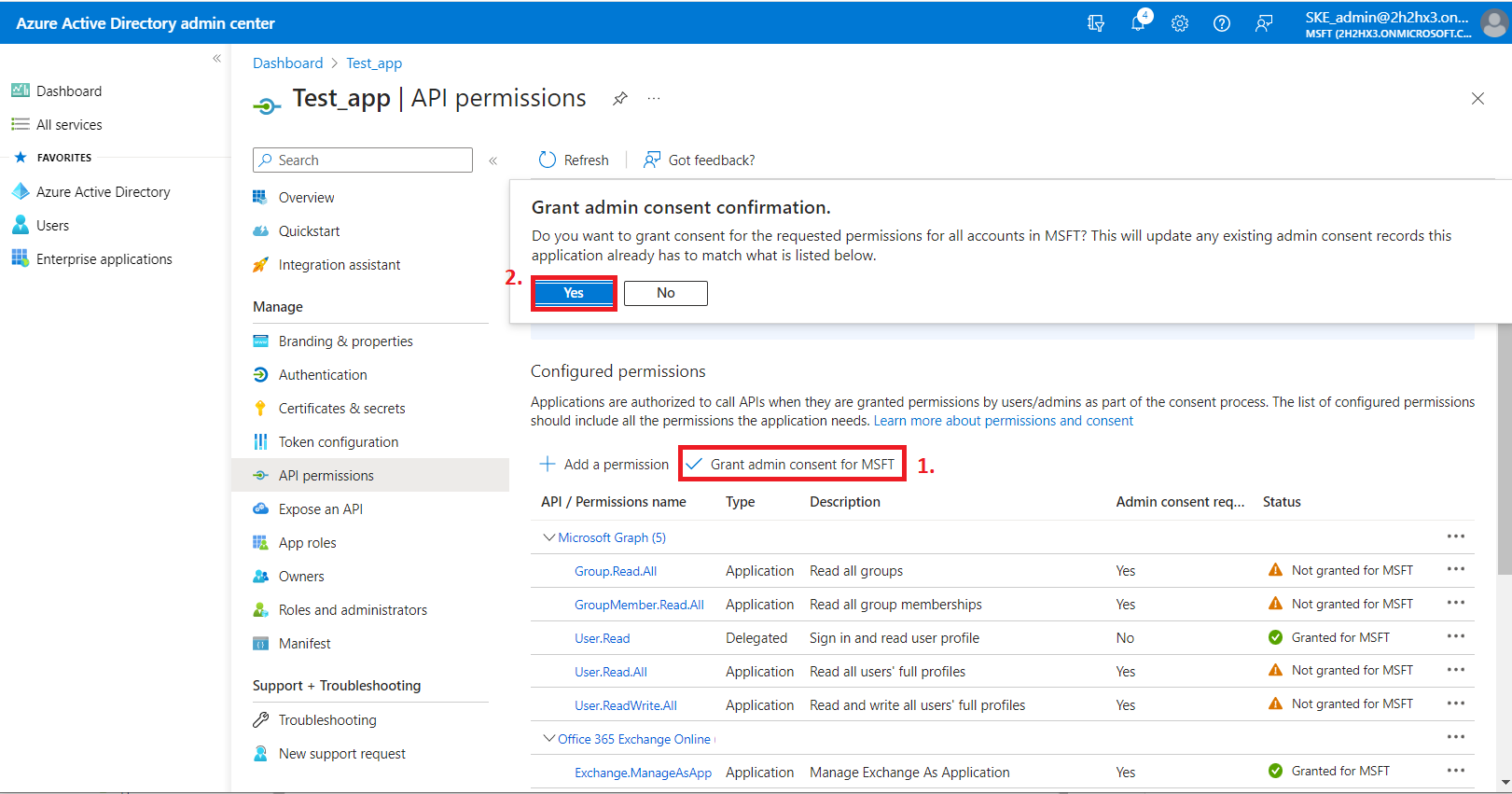Open the notifications bell icon
The image size is (1512, 794).
pyautogui.click(x=1138, y=23)
